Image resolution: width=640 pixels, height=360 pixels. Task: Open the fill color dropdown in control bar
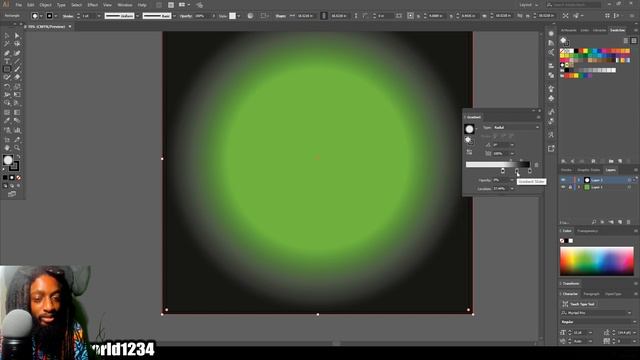pyautogui.click(x=41, y=16)
